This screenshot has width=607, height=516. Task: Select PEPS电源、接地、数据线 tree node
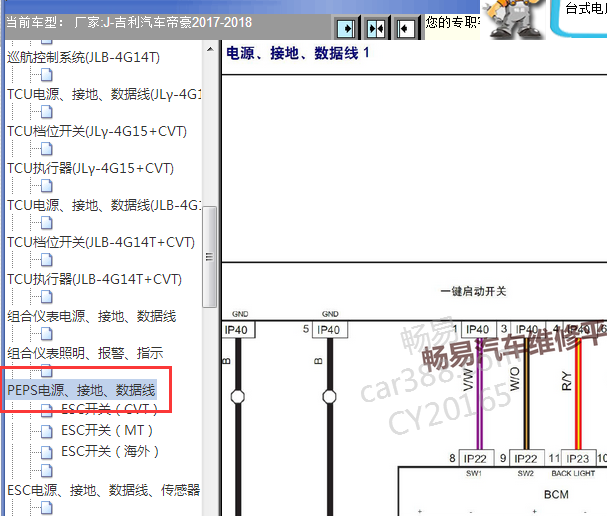(81, 390)
